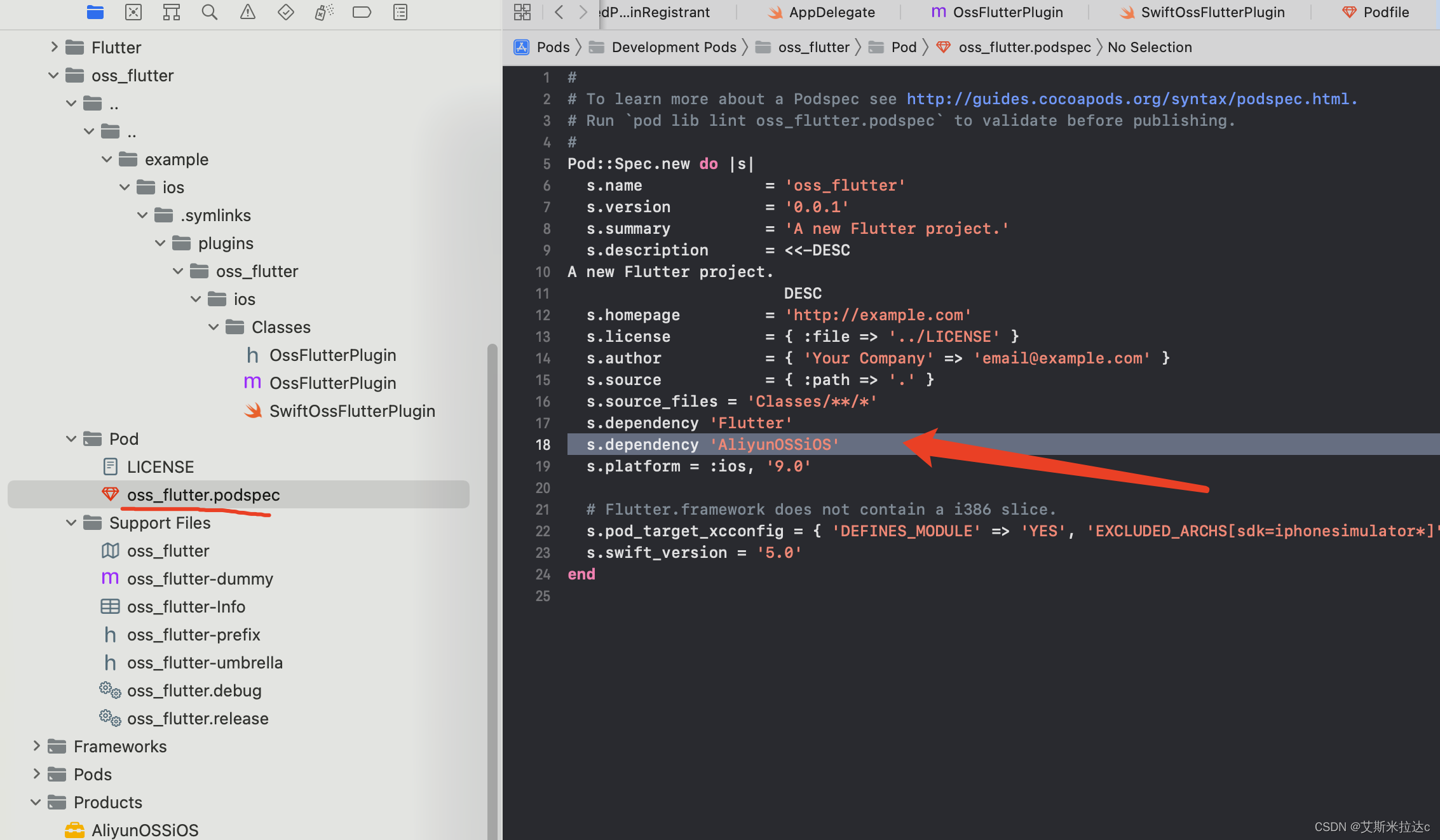Image resolution: width=1440 pixels, height=840 pixels.
Task: Open the Report navigator icon
Action: pos(400,12)
